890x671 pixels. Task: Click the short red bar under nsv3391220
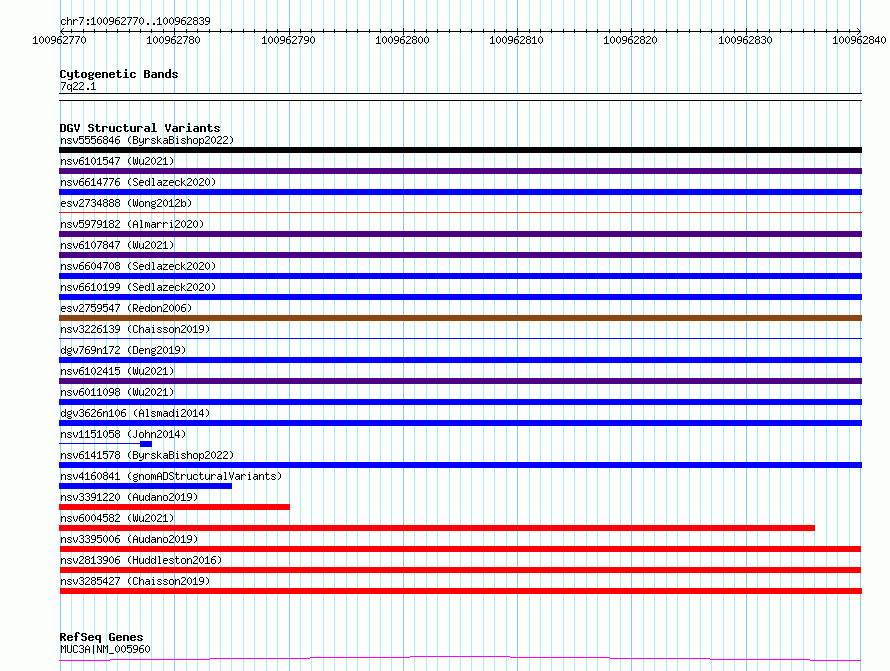coord(174,507)
